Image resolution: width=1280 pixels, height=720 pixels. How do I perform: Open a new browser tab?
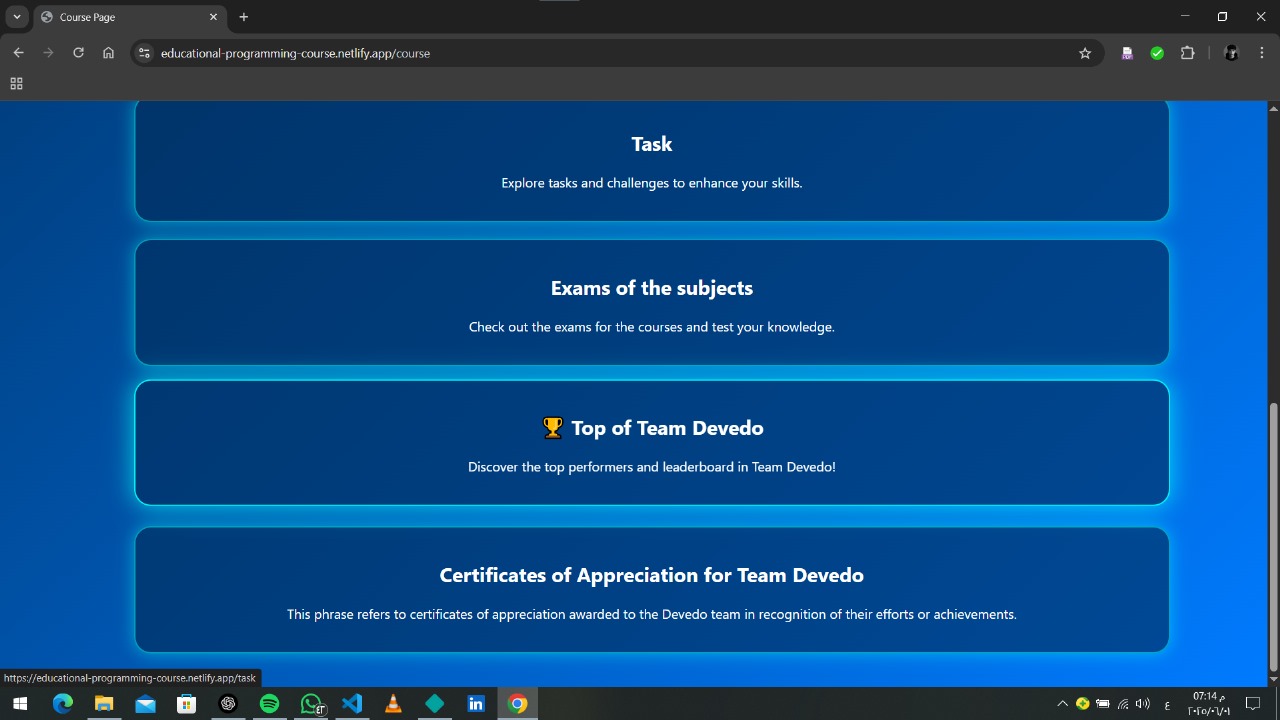pyautogui.click(x=244, y=17)
